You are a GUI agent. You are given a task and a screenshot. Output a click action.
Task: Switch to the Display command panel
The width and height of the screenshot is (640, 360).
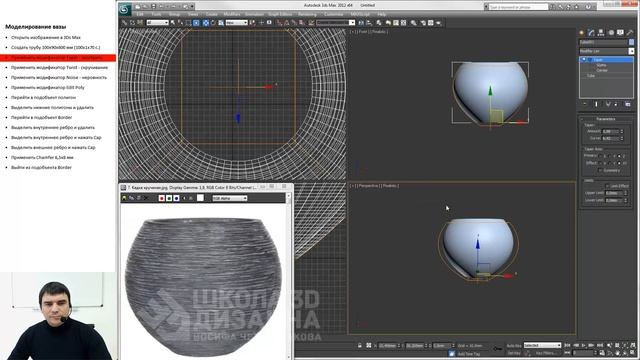click(620, 33)
